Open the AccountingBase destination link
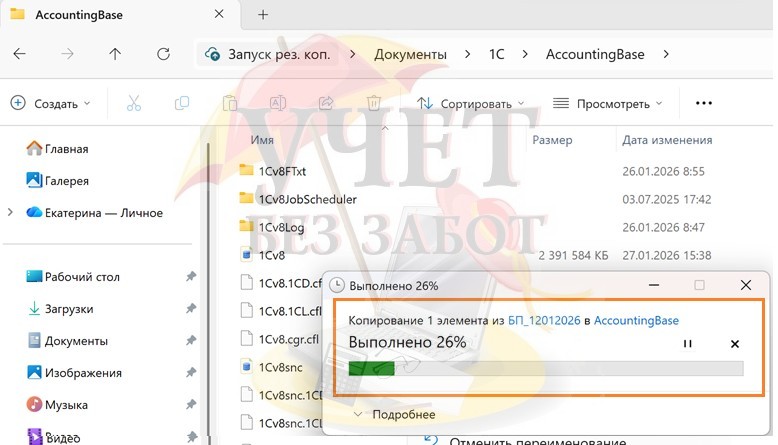 [636, 320]
